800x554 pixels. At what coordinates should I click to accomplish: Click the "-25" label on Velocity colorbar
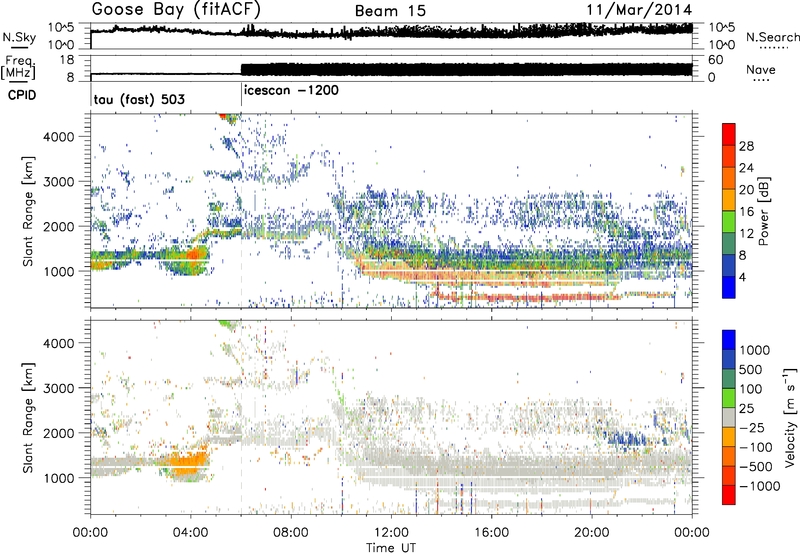(x=752, y=428)
